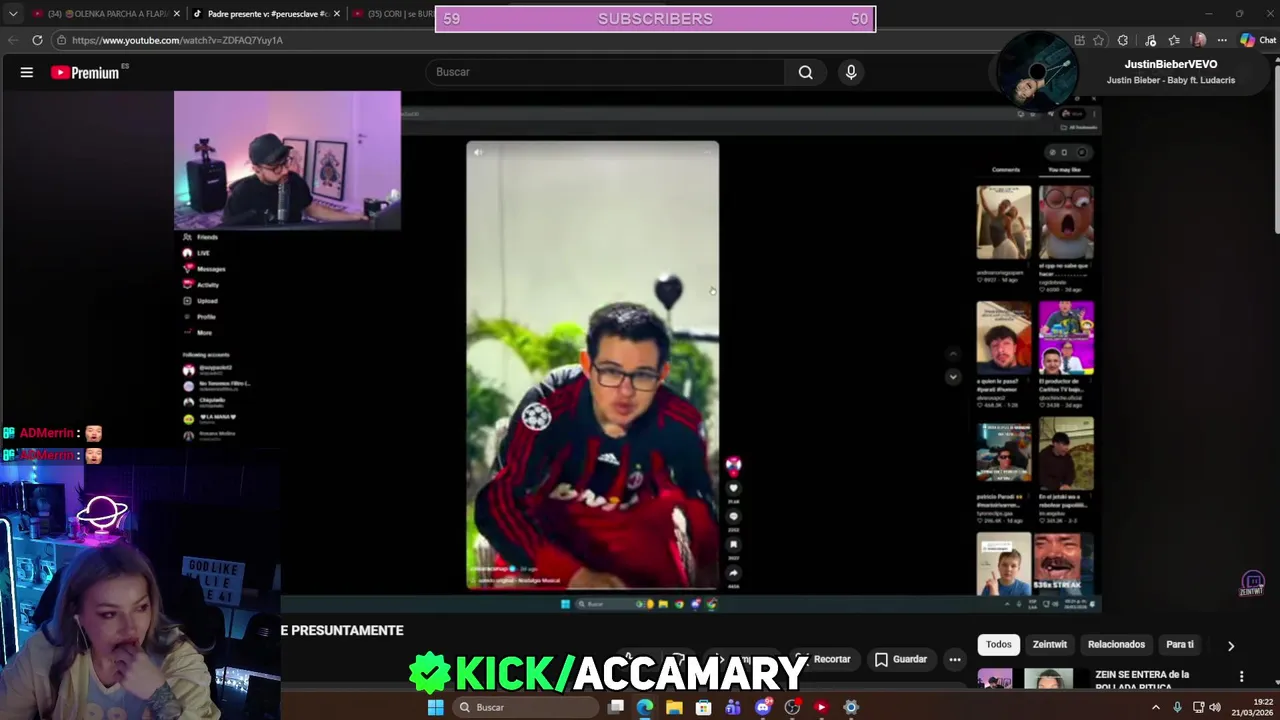Open the Windows Start menu

[x=435, y=707]
